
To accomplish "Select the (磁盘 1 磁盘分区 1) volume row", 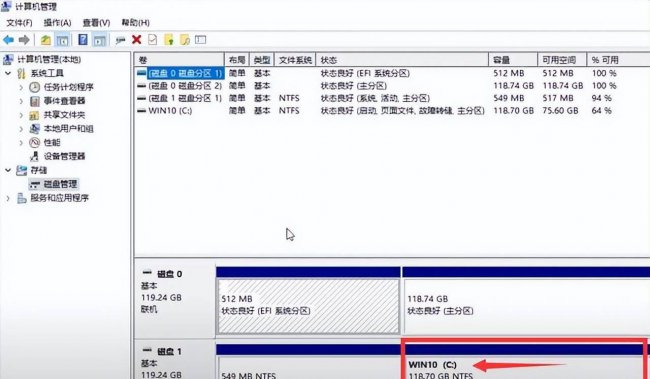I will click(x=392, y=98).
